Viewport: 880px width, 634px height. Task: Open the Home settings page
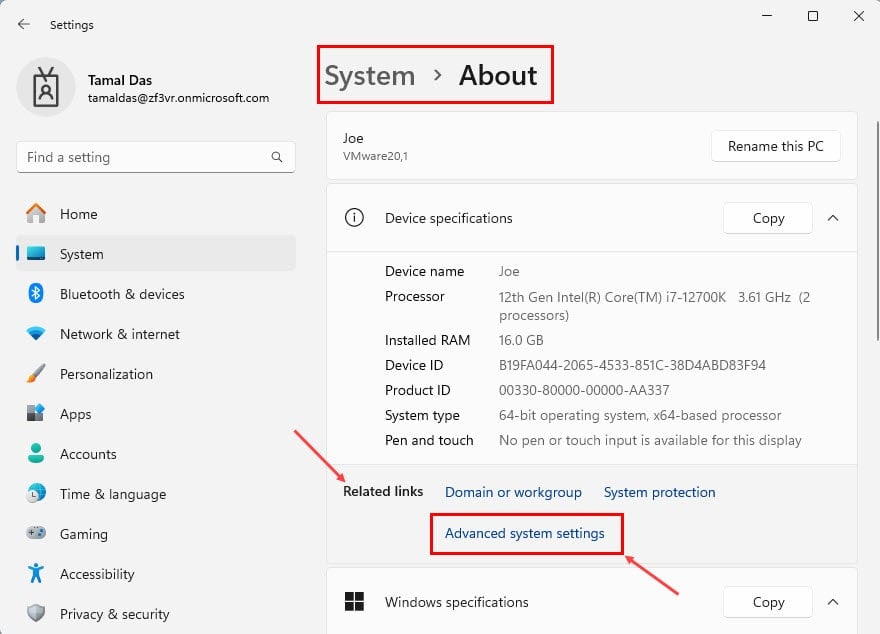(x=155, y=214)
